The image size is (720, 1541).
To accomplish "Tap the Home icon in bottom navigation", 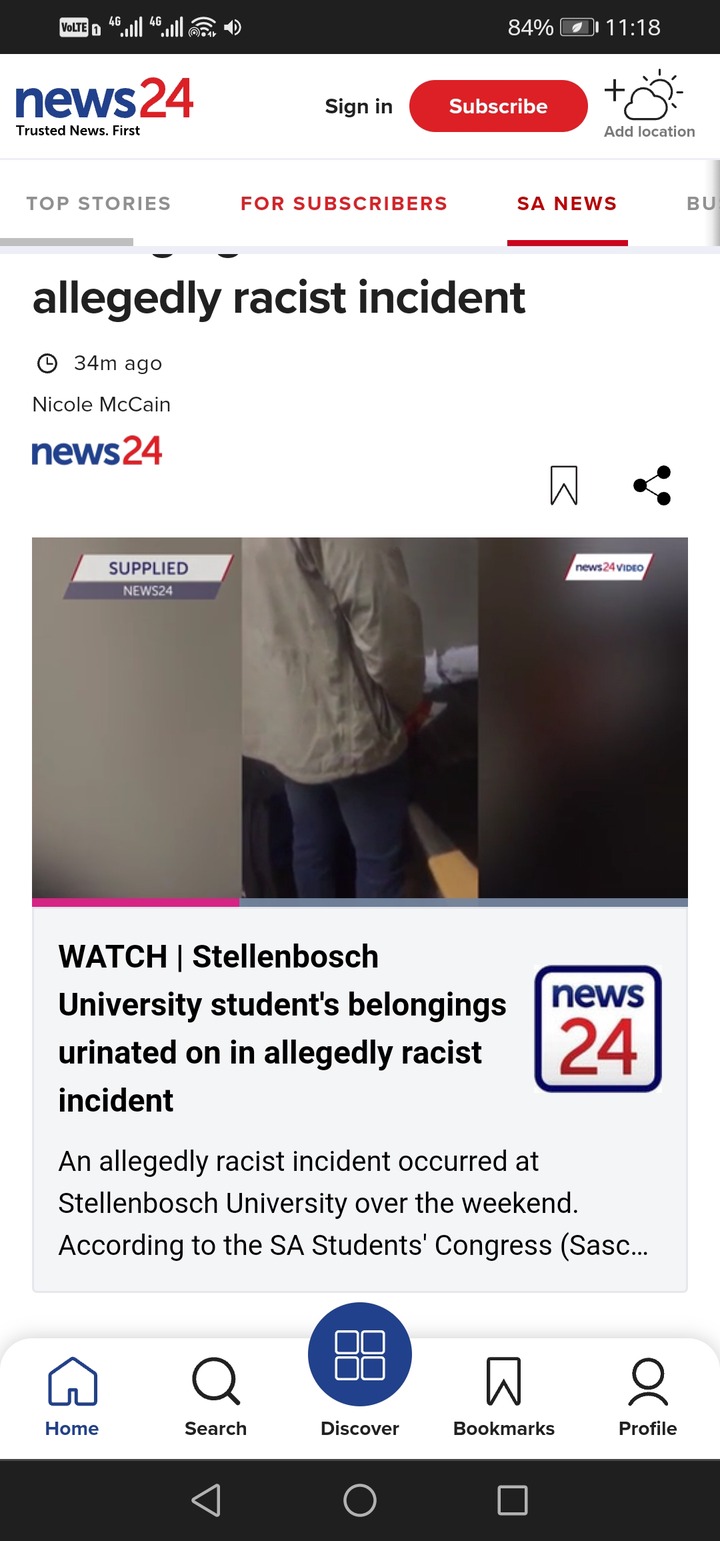I will tap(72, 1397).
